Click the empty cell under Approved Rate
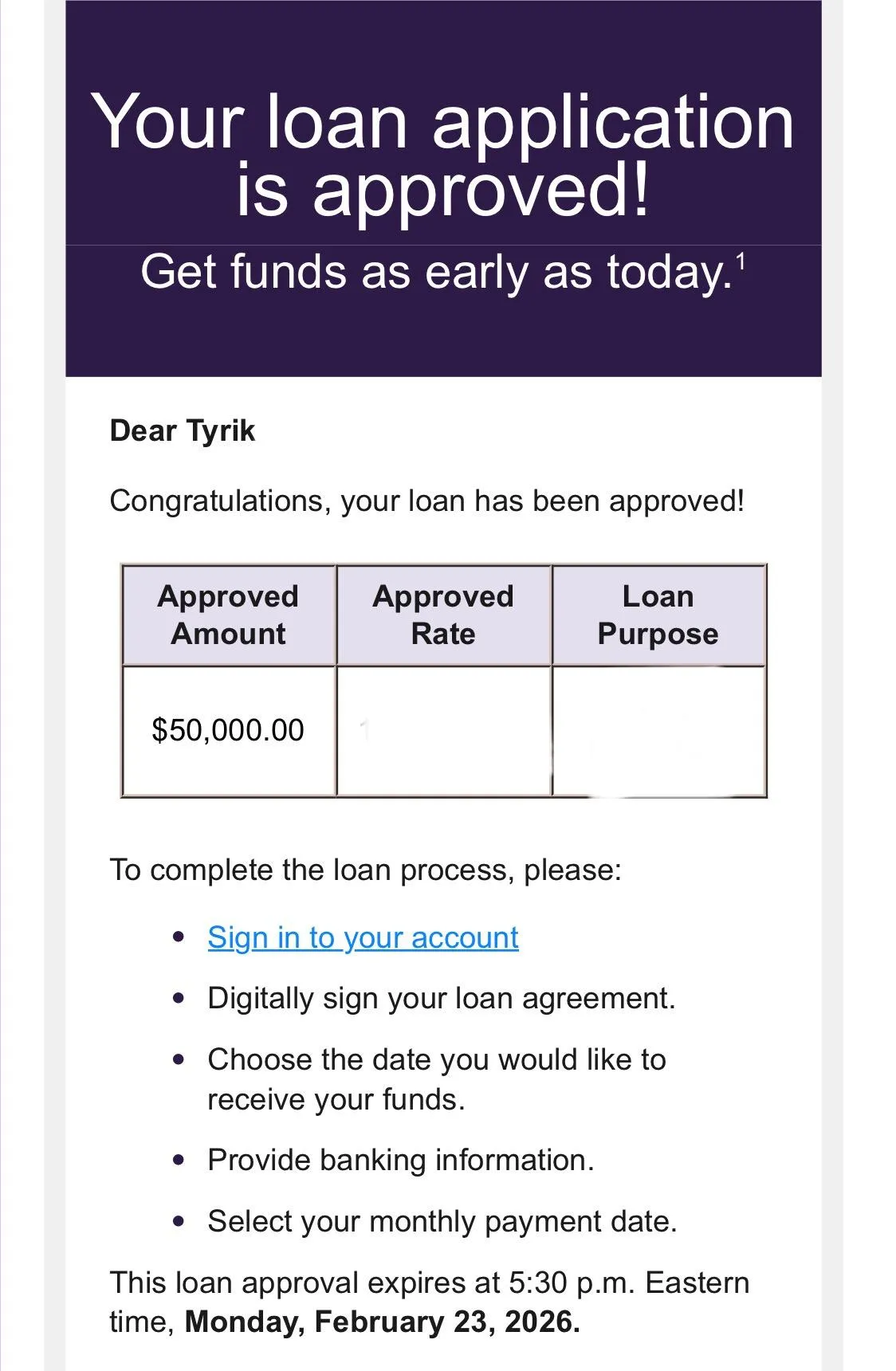Screen dimensions: 896x1371 point(443,730)
